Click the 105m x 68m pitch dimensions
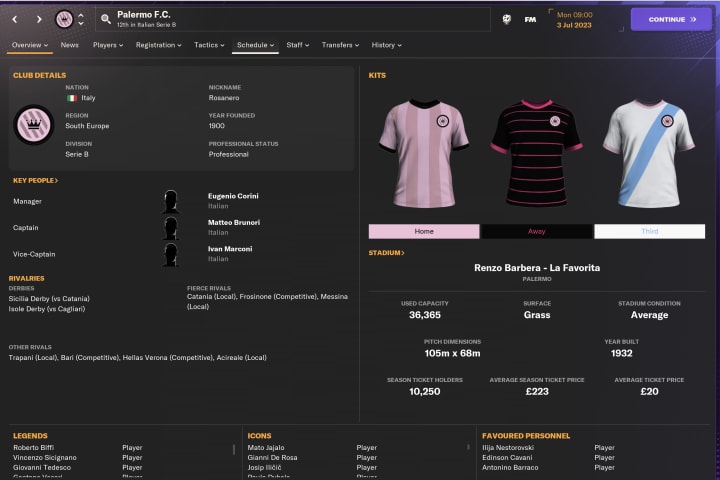720x480 pixels. pyautogui.click(x=452, y=353)
